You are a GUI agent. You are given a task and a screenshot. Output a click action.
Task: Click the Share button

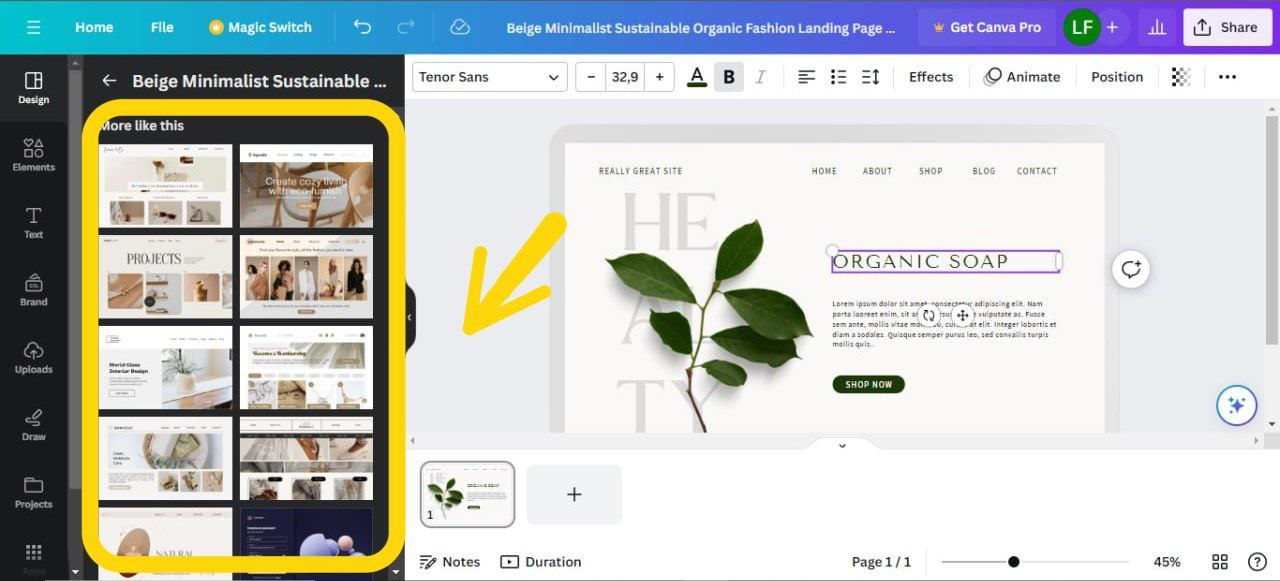[x=1227, y=27]
